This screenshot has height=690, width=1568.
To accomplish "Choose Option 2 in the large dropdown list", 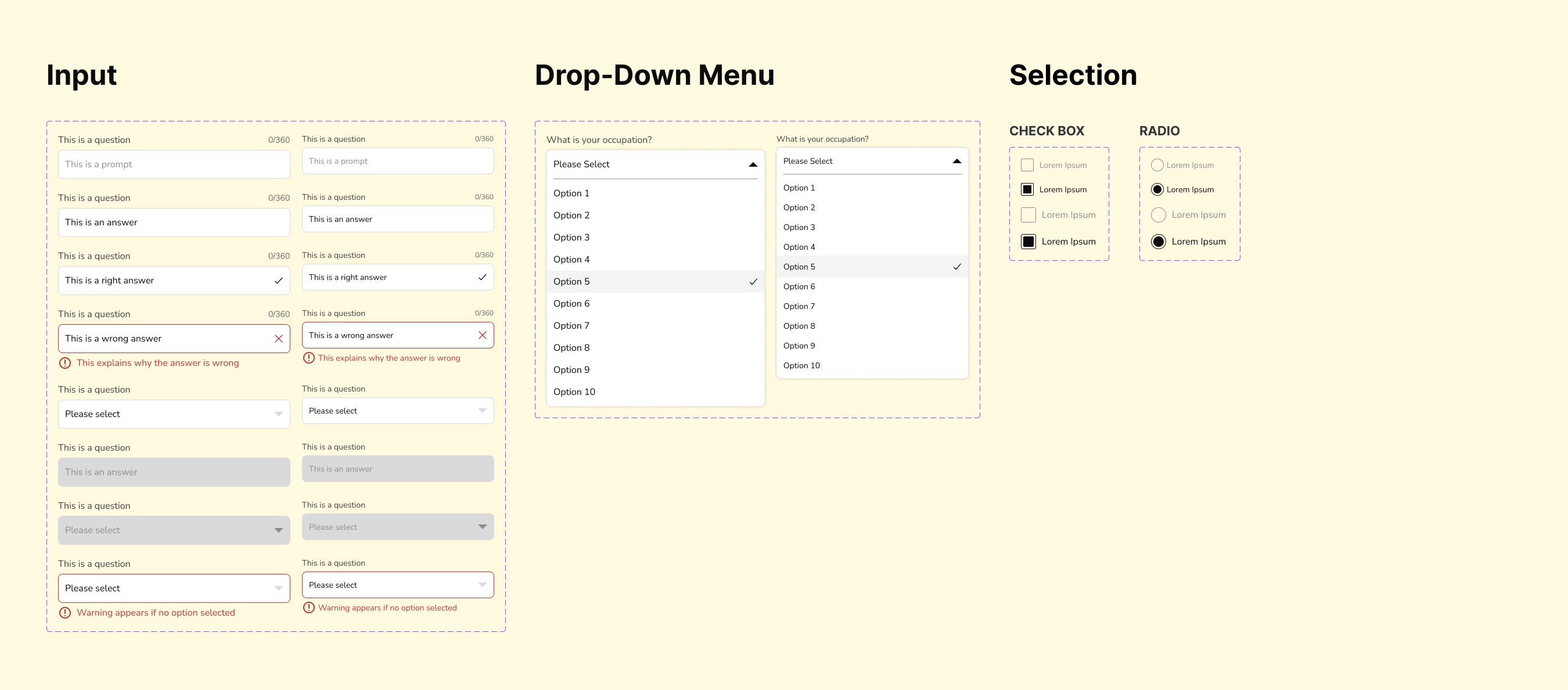I will (571, 215).
